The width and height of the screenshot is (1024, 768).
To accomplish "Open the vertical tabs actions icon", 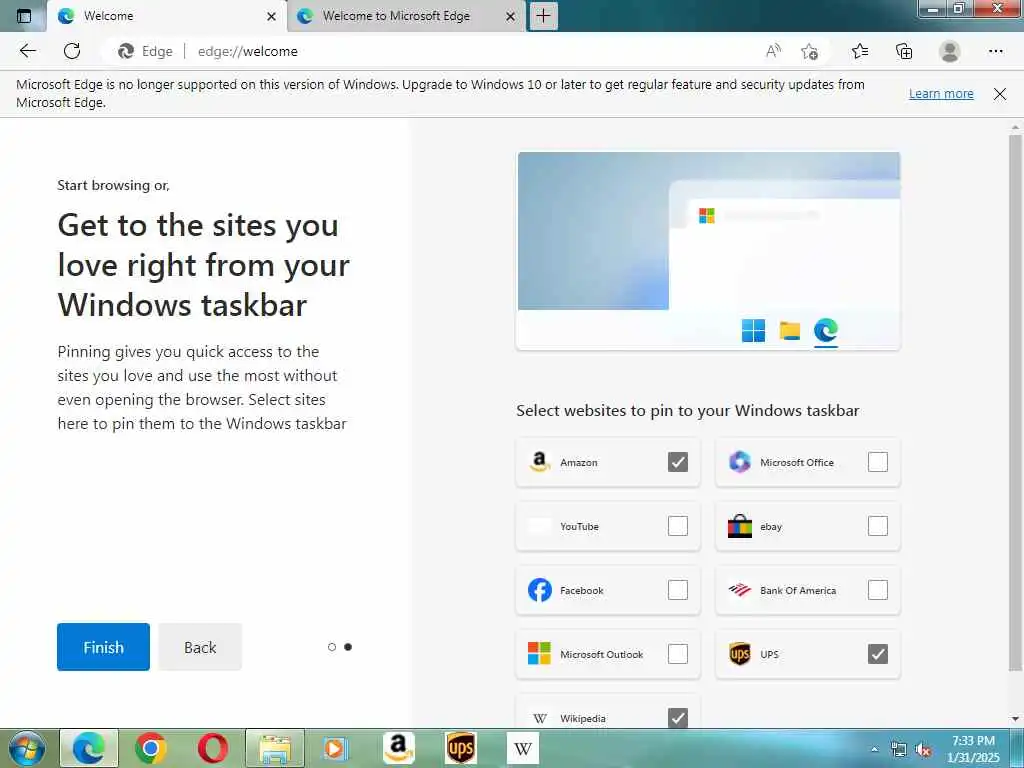I will [24, 16].
